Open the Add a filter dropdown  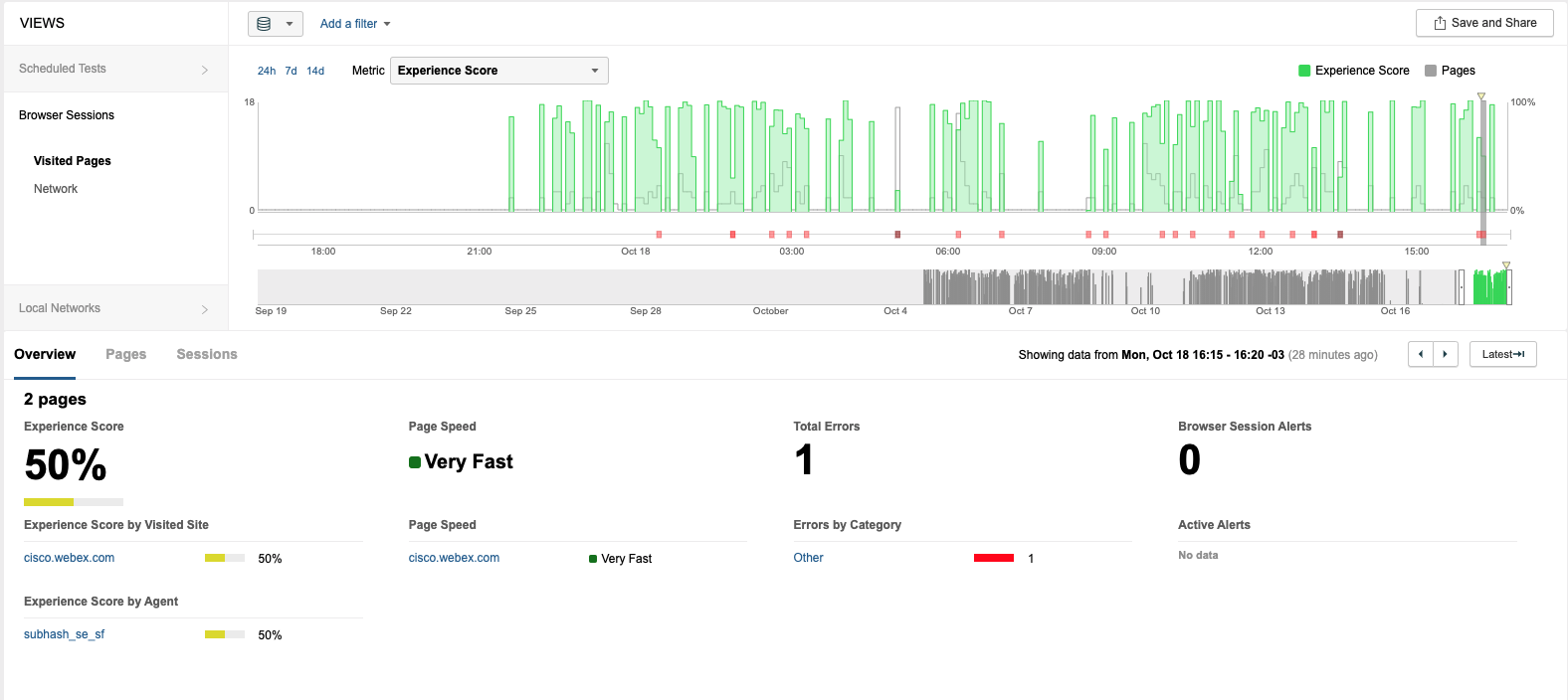tap(355, 24)
